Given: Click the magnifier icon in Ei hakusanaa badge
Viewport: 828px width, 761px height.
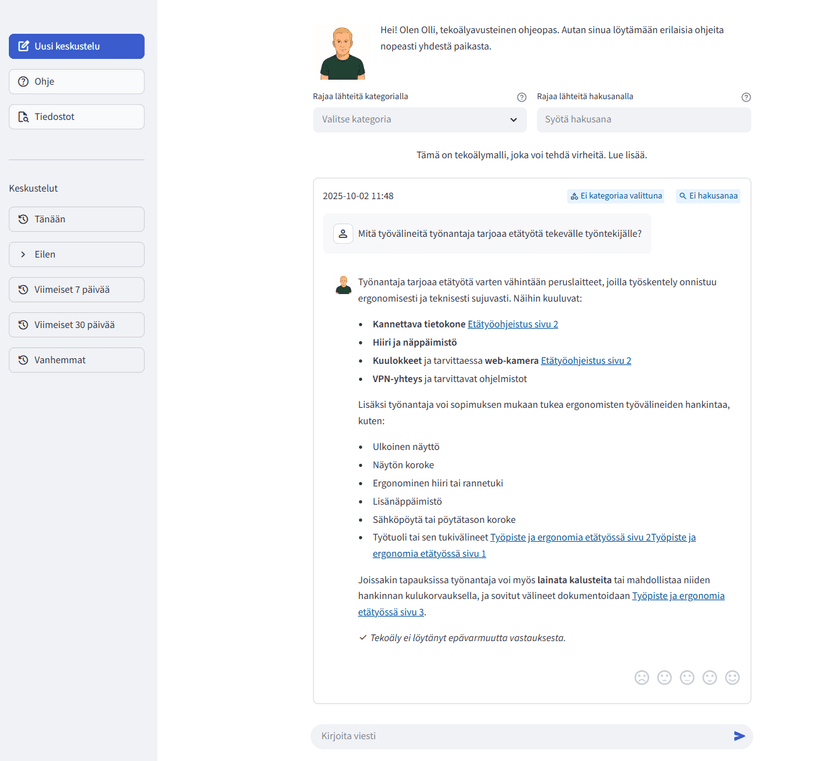Looking at the screenshot, I should (682, 196).
